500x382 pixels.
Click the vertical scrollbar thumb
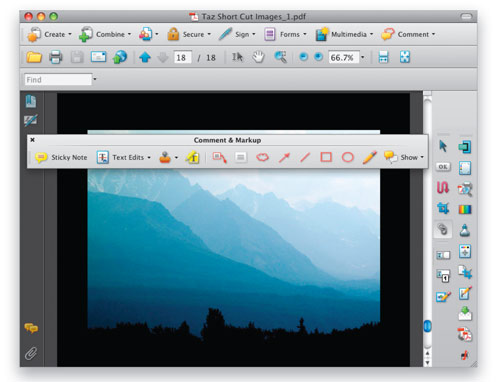point(427,326)
